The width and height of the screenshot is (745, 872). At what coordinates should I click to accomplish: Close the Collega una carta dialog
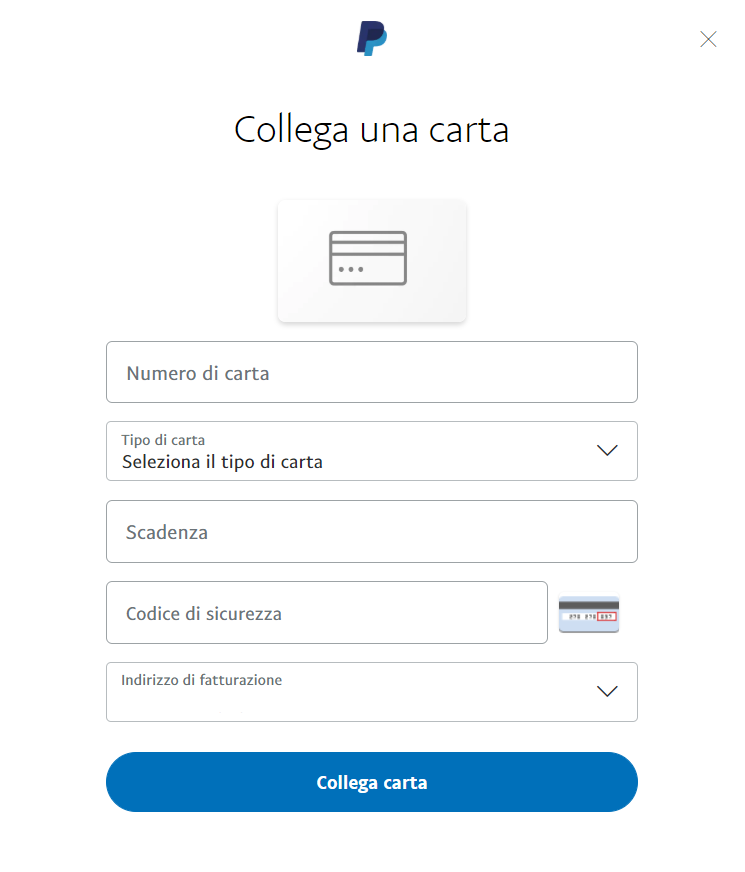point(708,39)
